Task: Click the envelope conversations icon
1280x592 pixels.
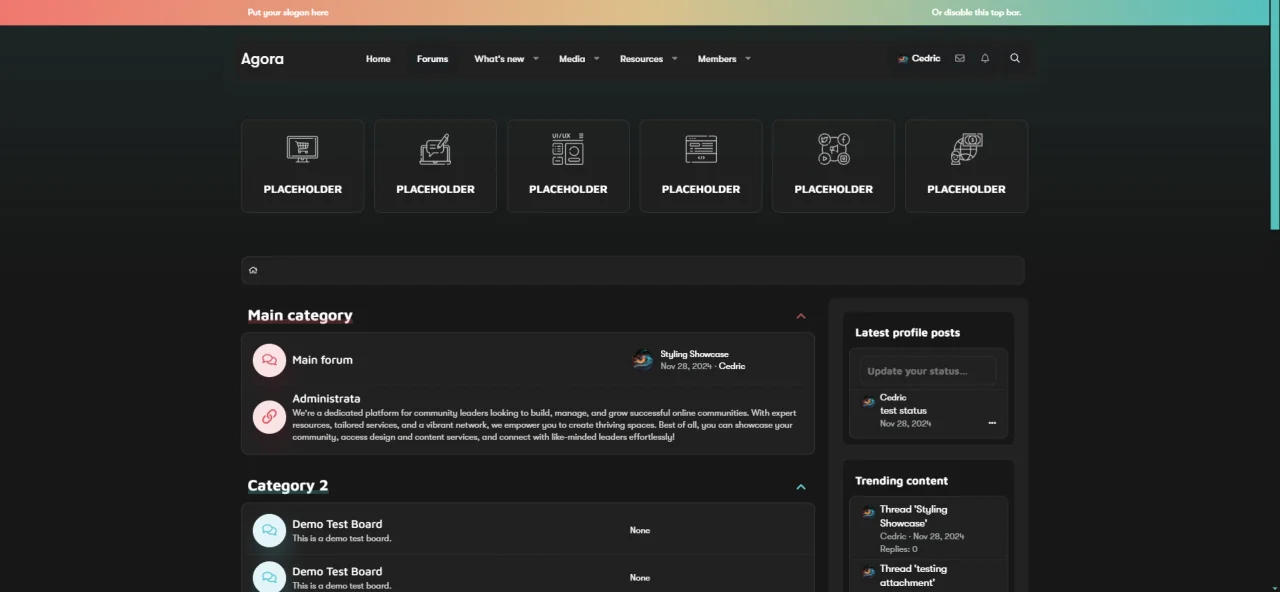Action: tap(960, 59)
